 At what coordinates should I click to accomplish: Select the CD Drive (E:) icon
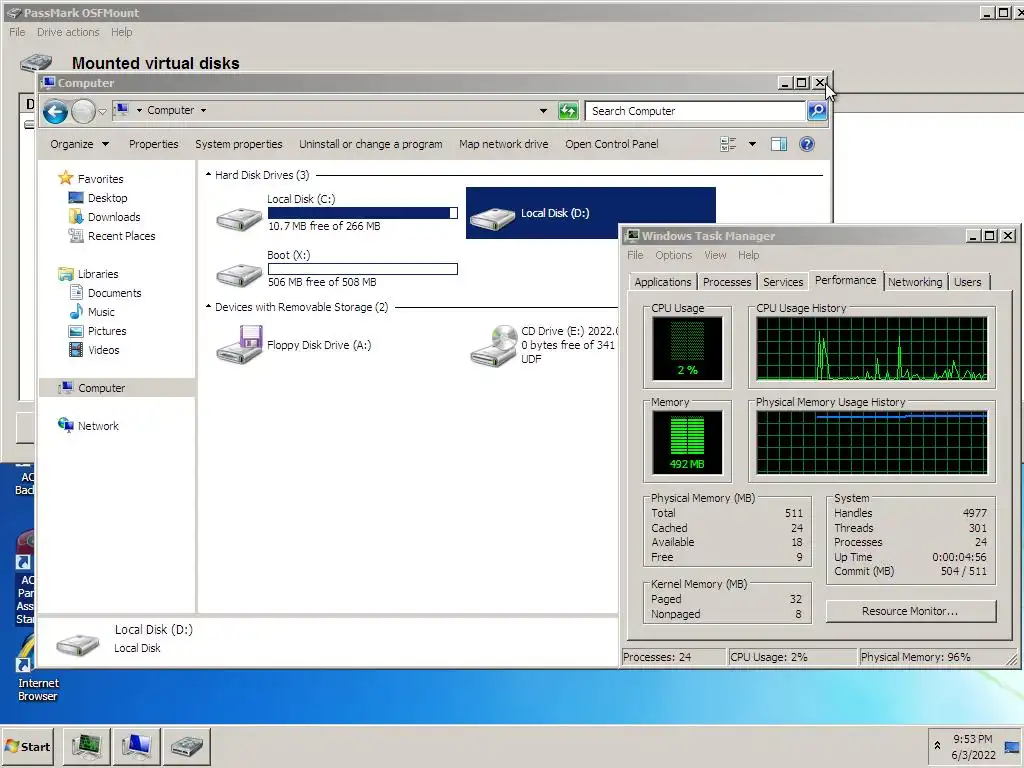[x=494, y=346]
